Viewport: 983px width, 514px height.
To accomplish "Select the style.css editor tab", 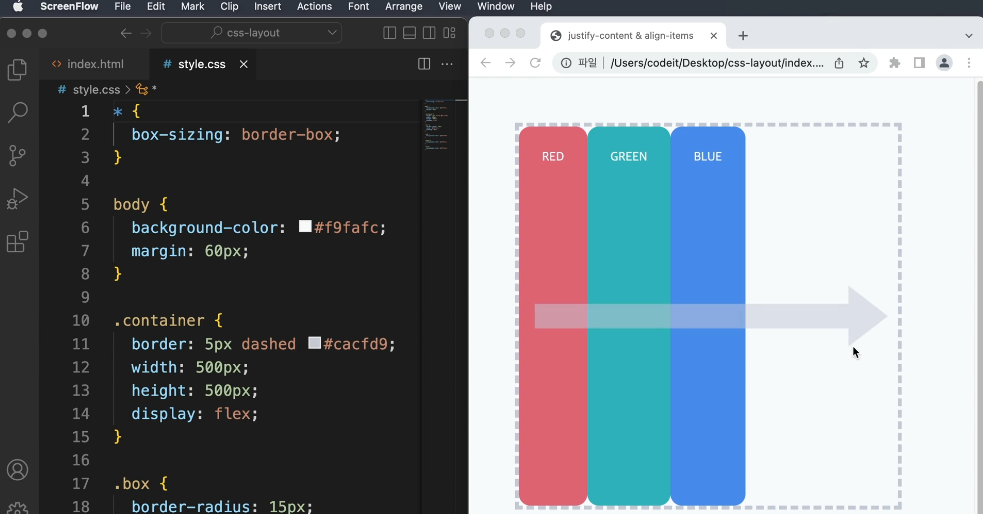I will (203, 64).
